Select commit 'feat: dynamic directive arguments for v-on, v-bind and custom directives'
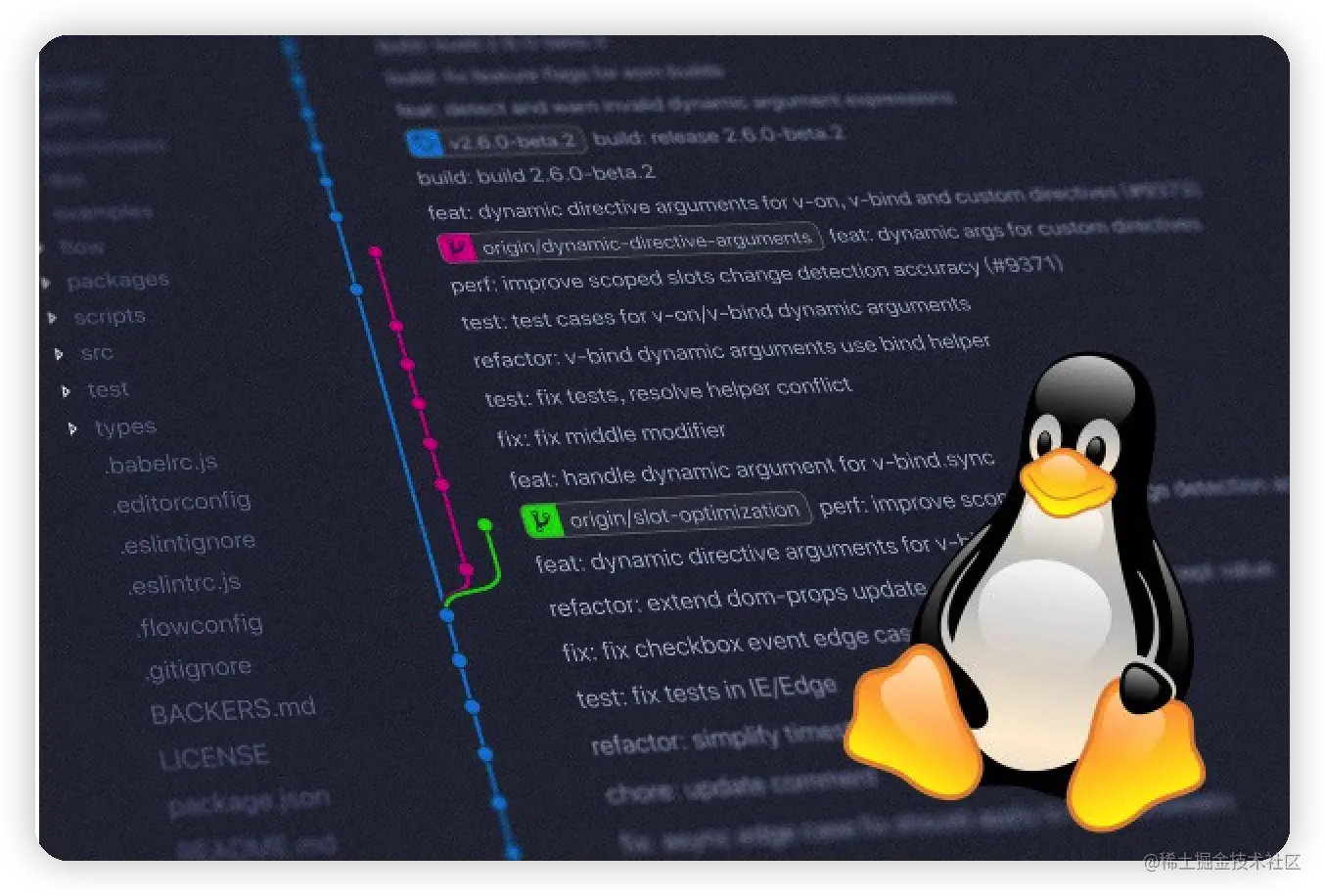1325x896 pixels. 814,200
